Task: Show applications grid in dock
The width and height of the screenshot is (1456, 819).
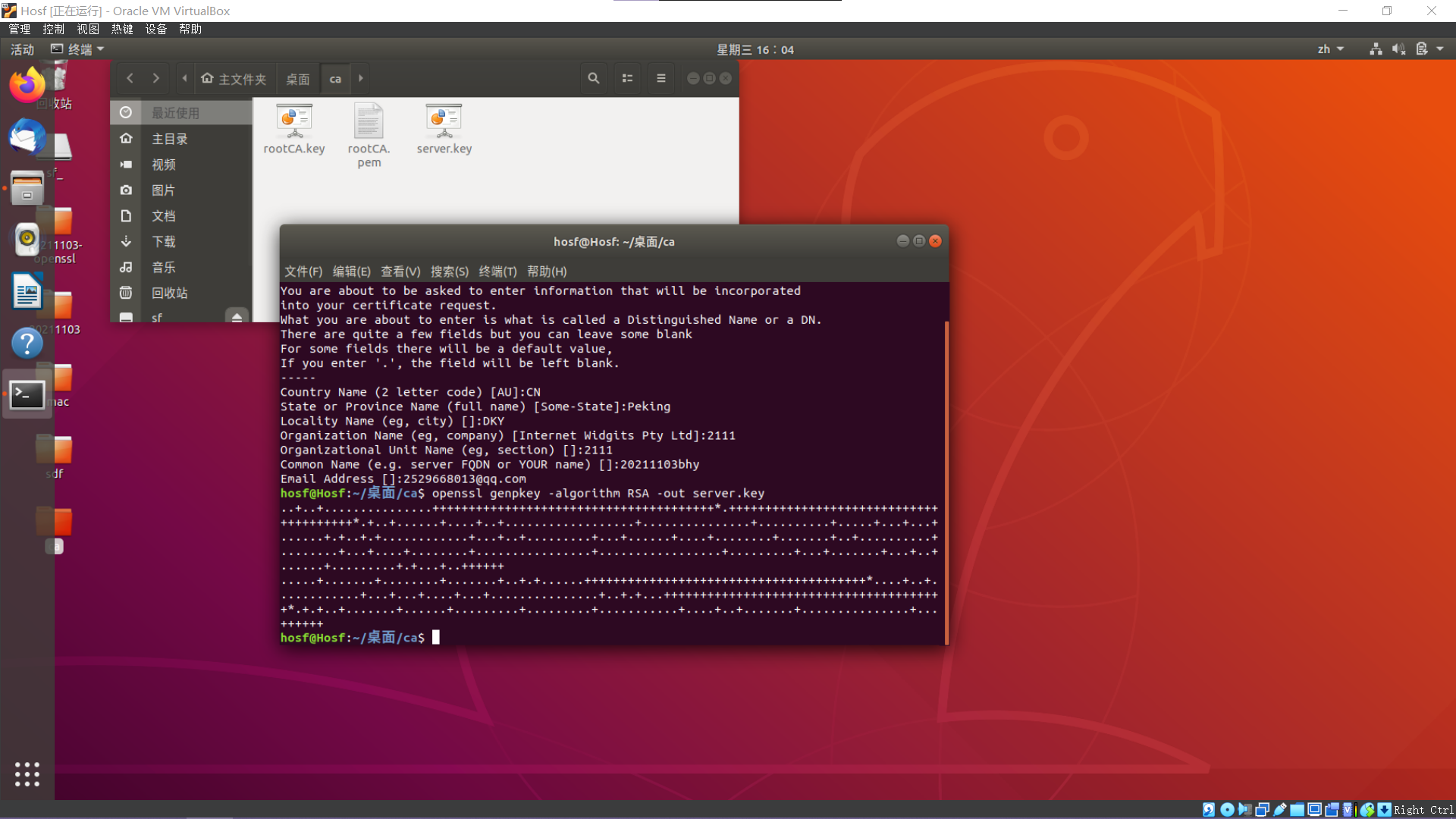Action: point(27,773)
